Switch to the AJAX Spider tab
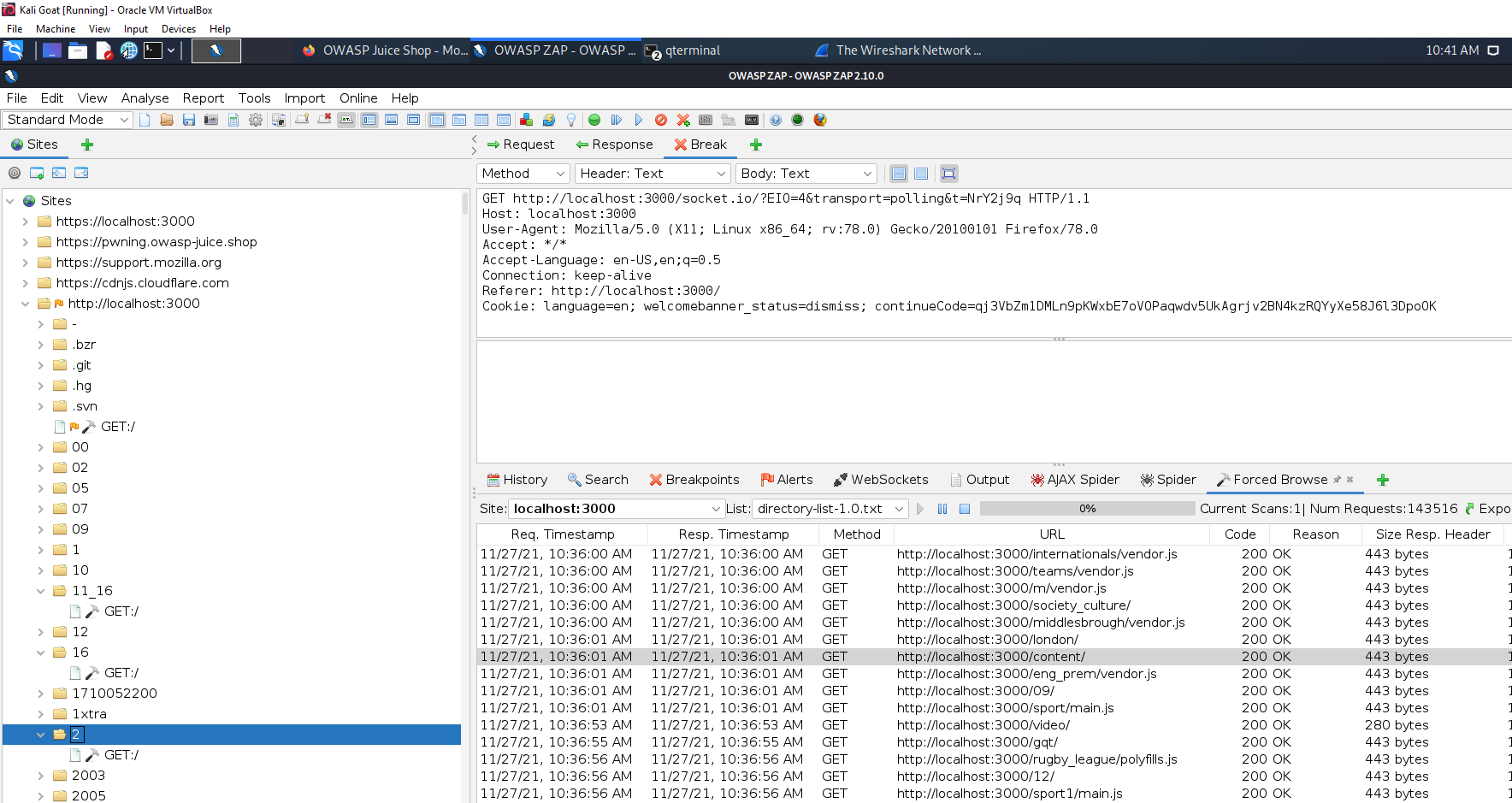Screen dimensions: 1512x803 tap(1075, 480)
